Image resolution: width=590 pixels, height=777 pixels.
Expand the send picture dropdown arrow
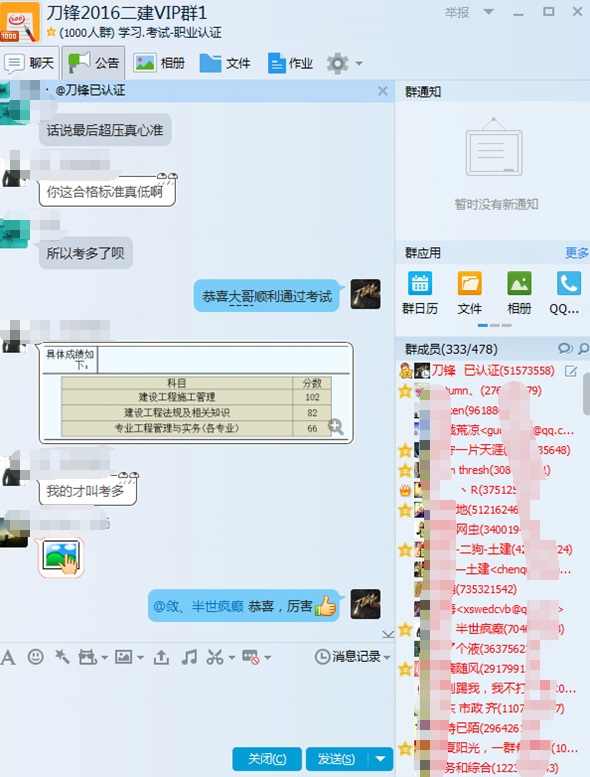pos(140,658)
